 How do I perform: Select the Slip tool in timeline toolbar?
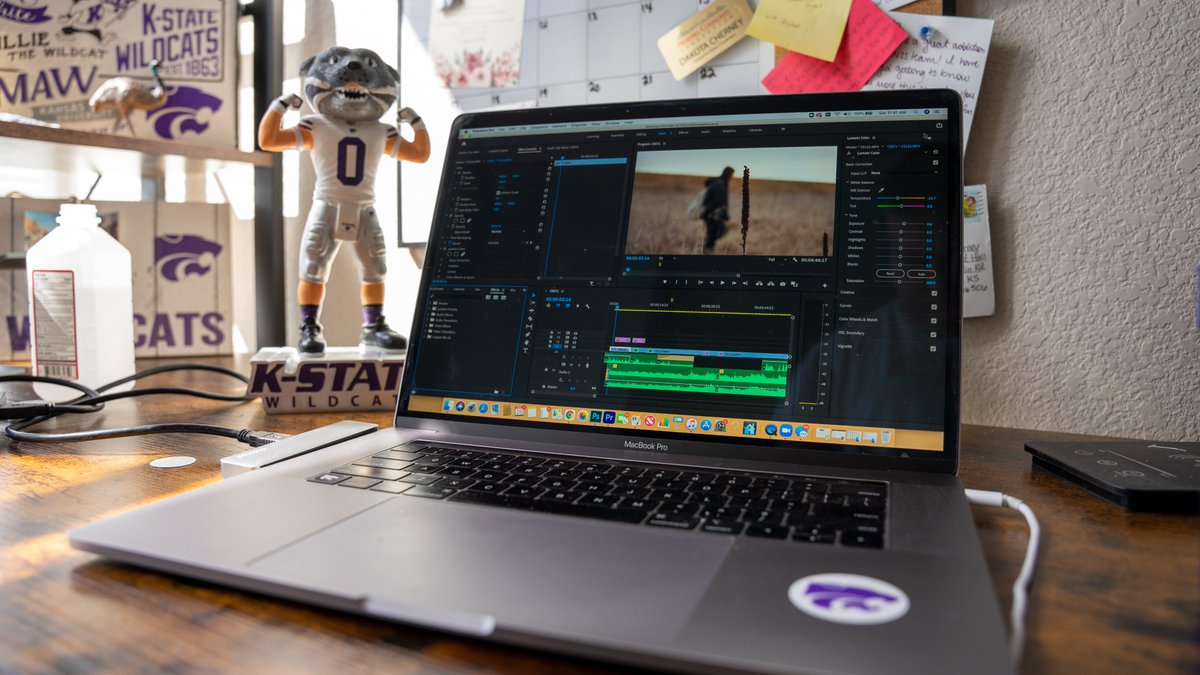529,326
